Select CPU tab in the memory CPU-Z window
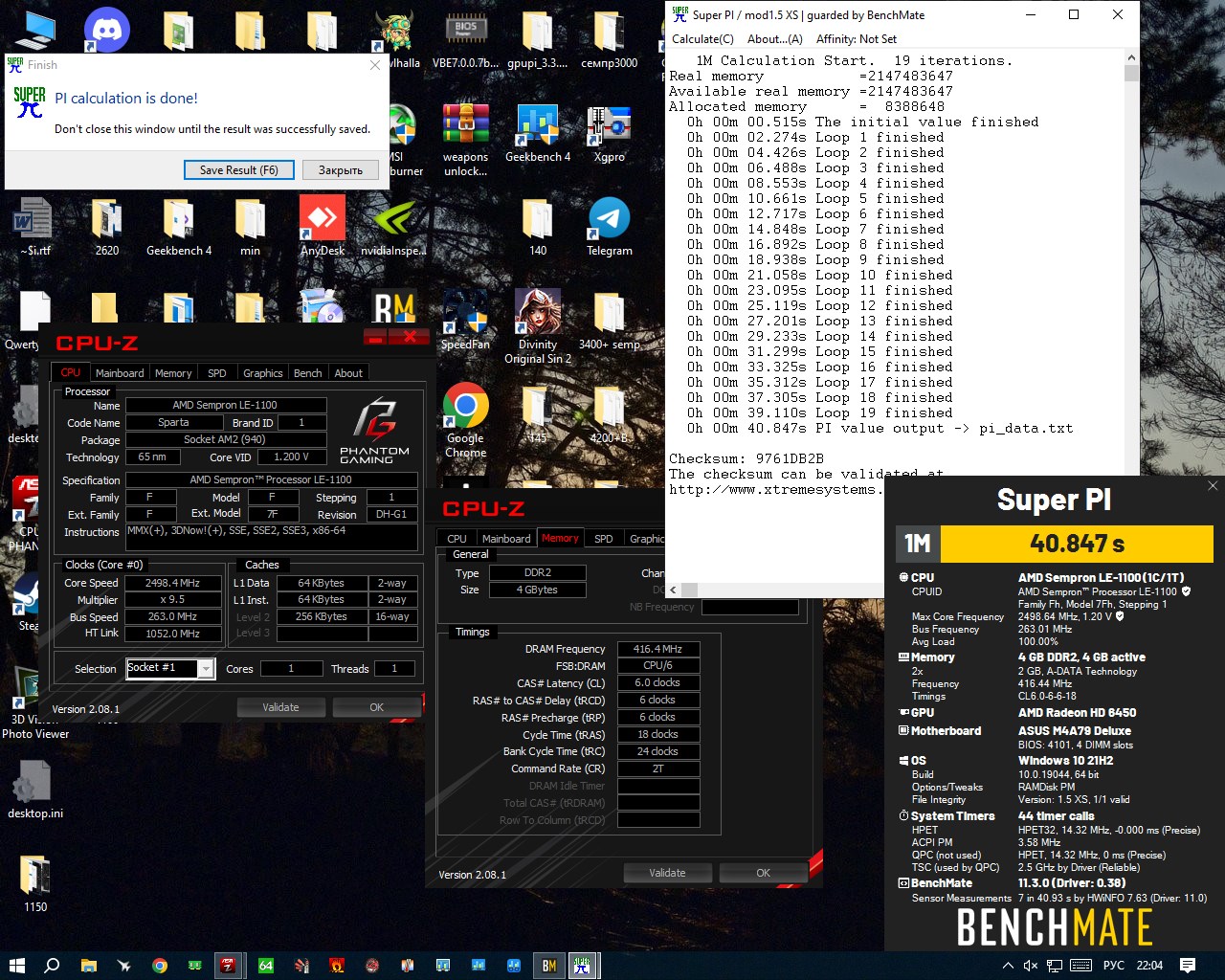The image size is (1225, 980). click(x=457, y=539)
